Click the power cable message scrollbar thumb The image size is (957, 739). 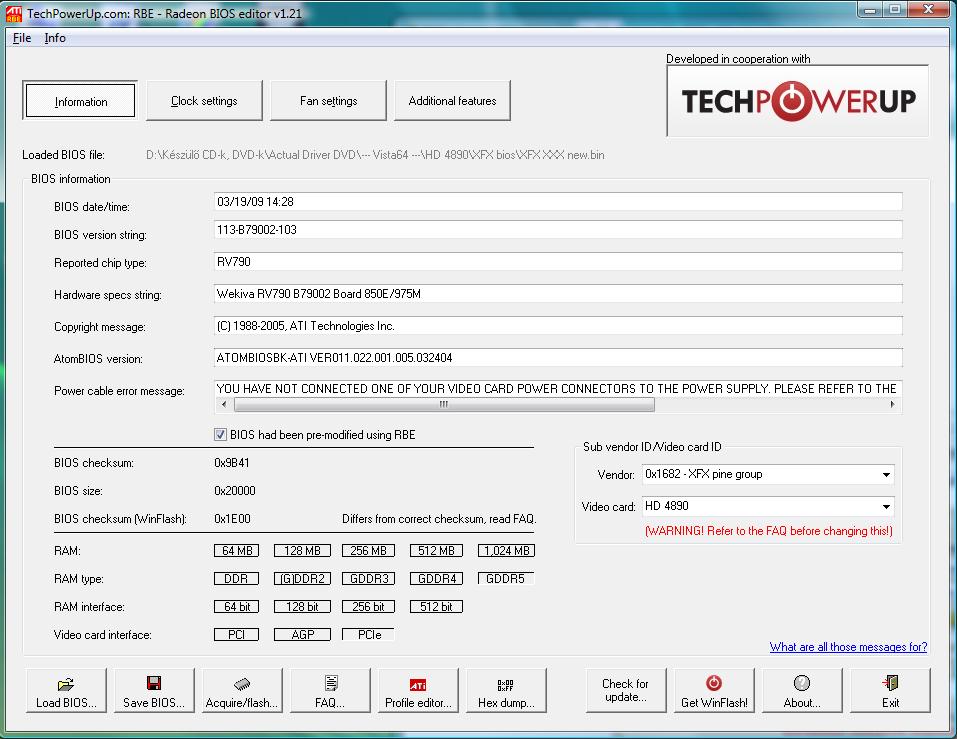[x=444, y=404]
